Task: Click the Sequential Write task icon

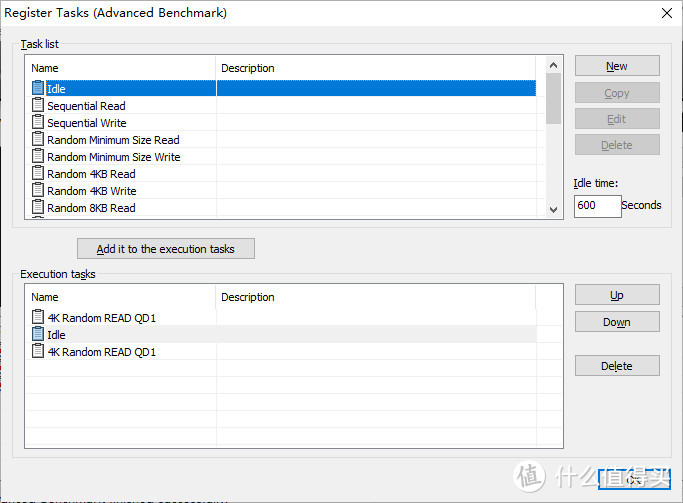Action: (38, 123)
